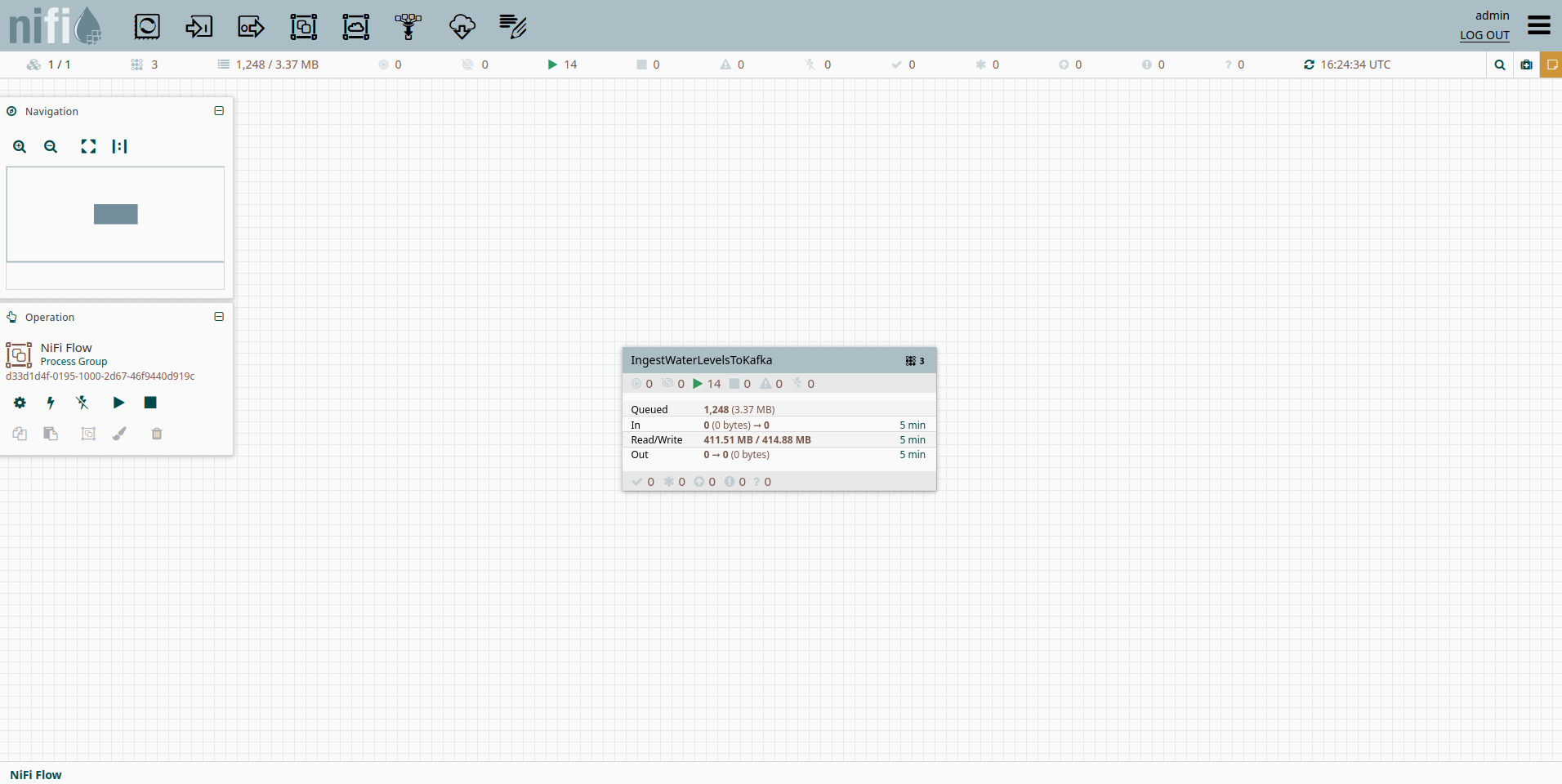Select the Remote Process Group icon
The height and width of the screenshot is (784, 1562).
click(356, 27)
